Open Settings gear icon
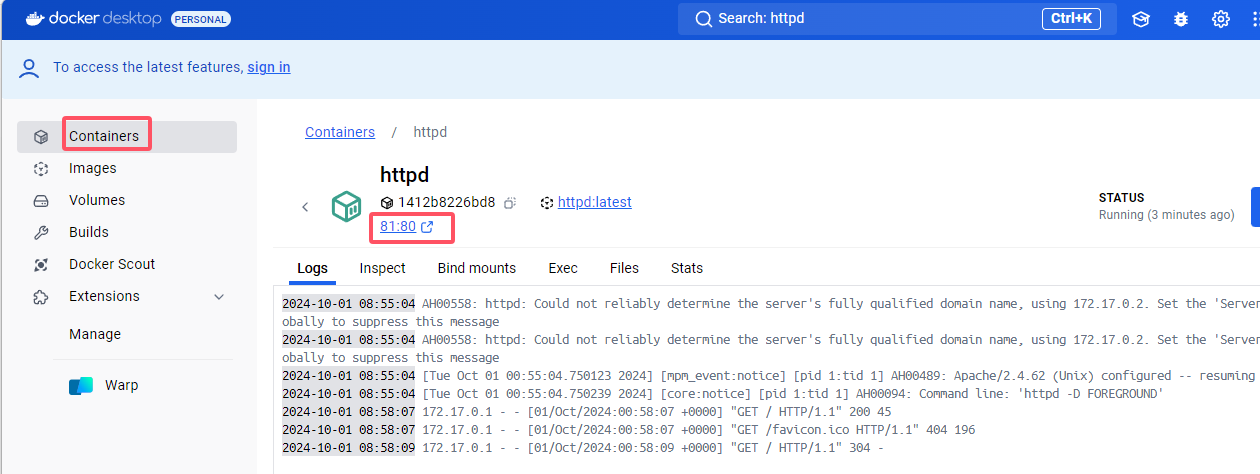This screenshot has height=474, width=1260. [x=1221, y=19]
